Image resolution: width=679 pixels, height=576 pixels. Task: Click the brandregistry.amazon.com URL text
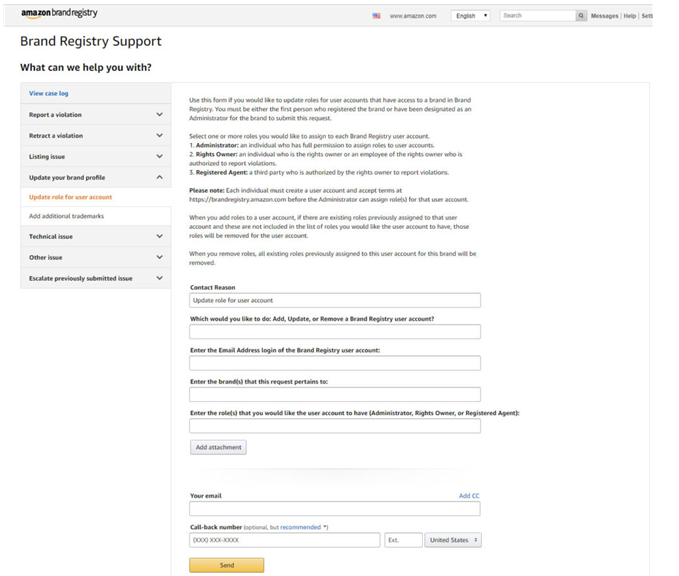click(238, 200)
